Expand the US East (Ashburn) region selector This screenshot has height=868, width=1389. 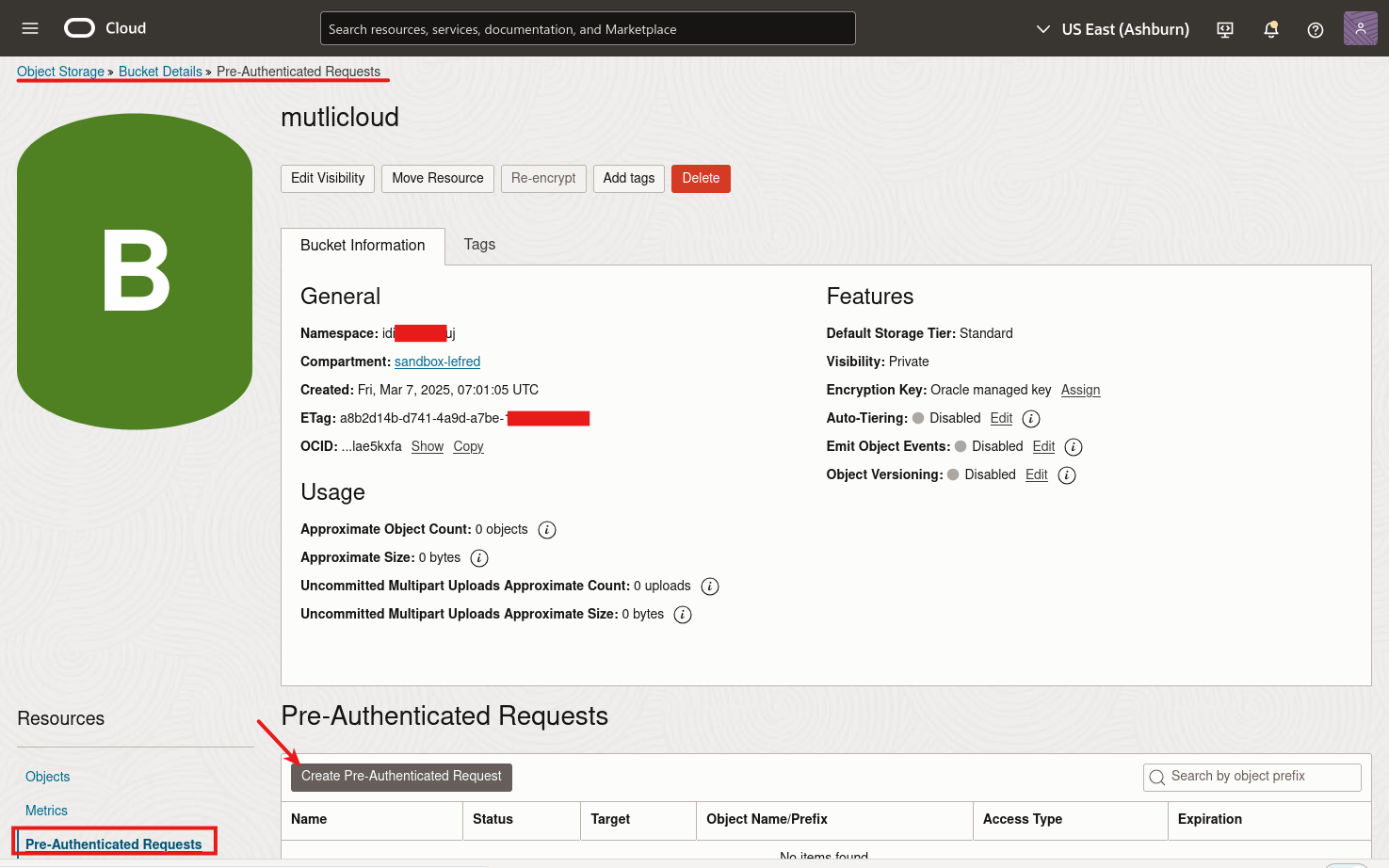[x=1112, y=29]
